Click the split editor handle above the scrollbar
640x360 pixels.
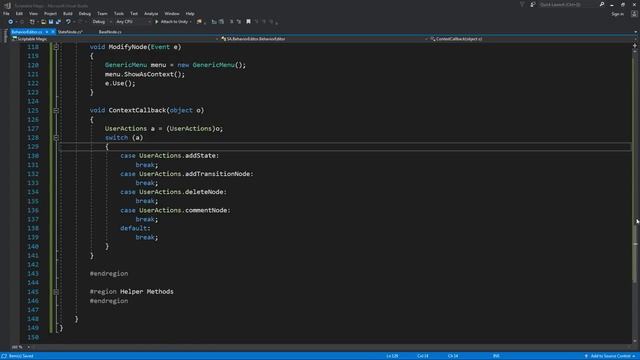point(635,46)
